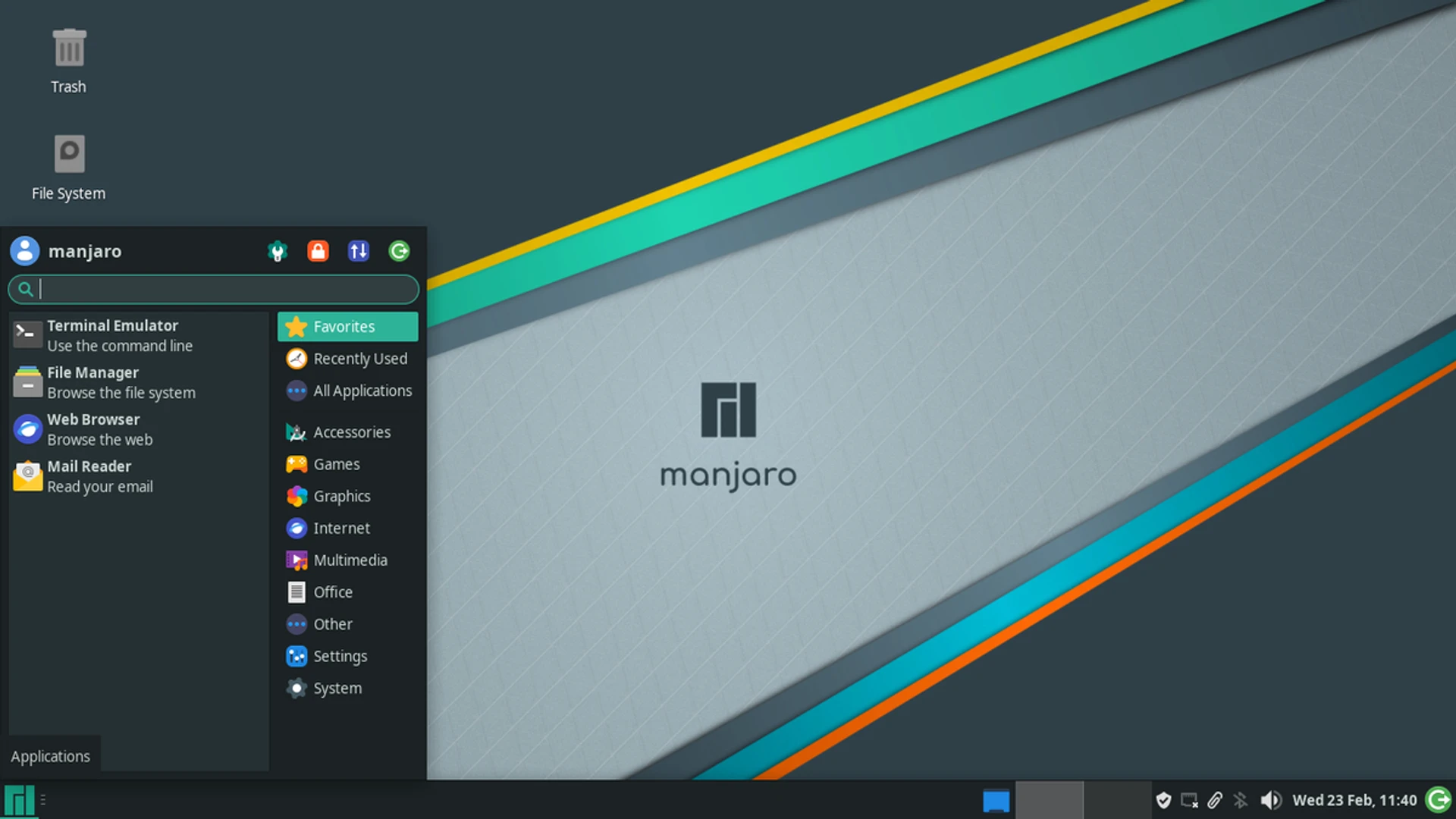Launch Web Browser from favorites
This screenshot has width=1456, height=819.
(x=140, y=429)
